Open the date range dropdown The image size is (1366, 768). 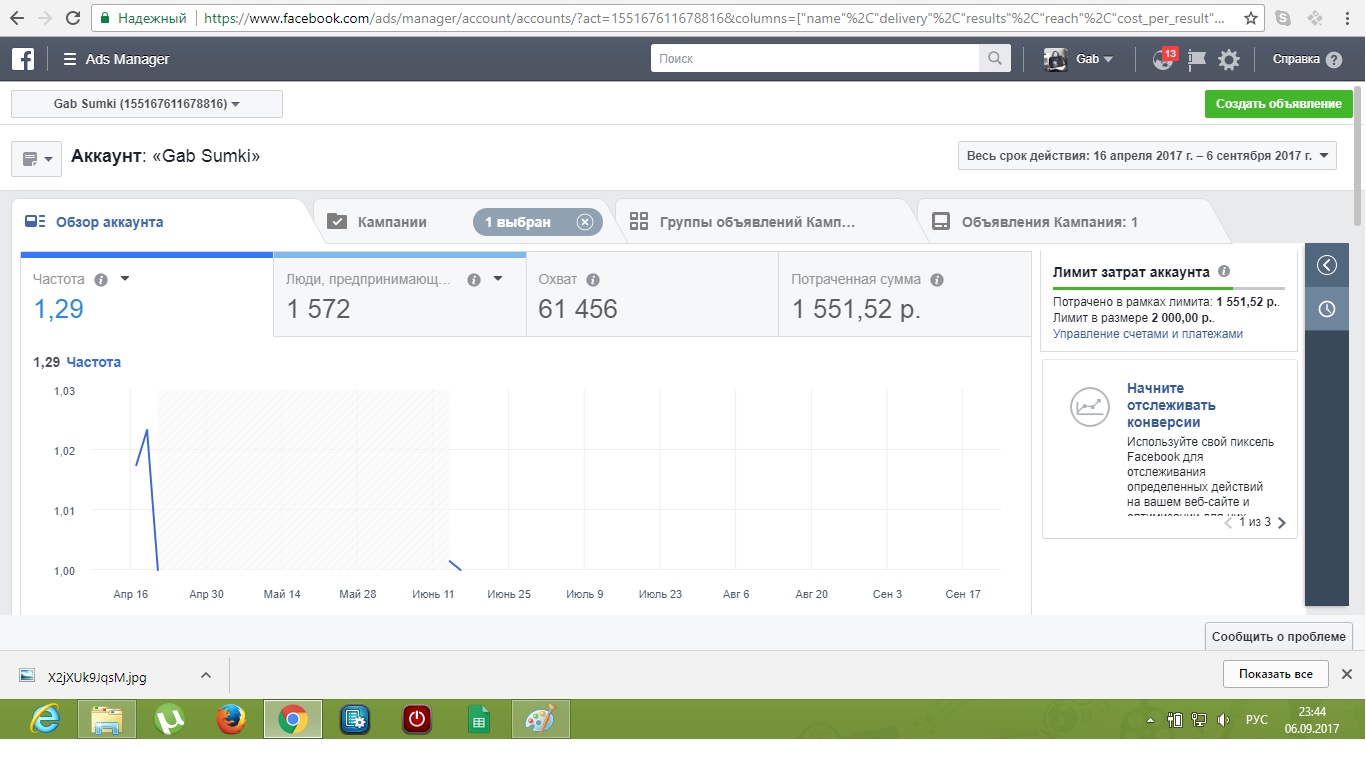click(1147, 156)
